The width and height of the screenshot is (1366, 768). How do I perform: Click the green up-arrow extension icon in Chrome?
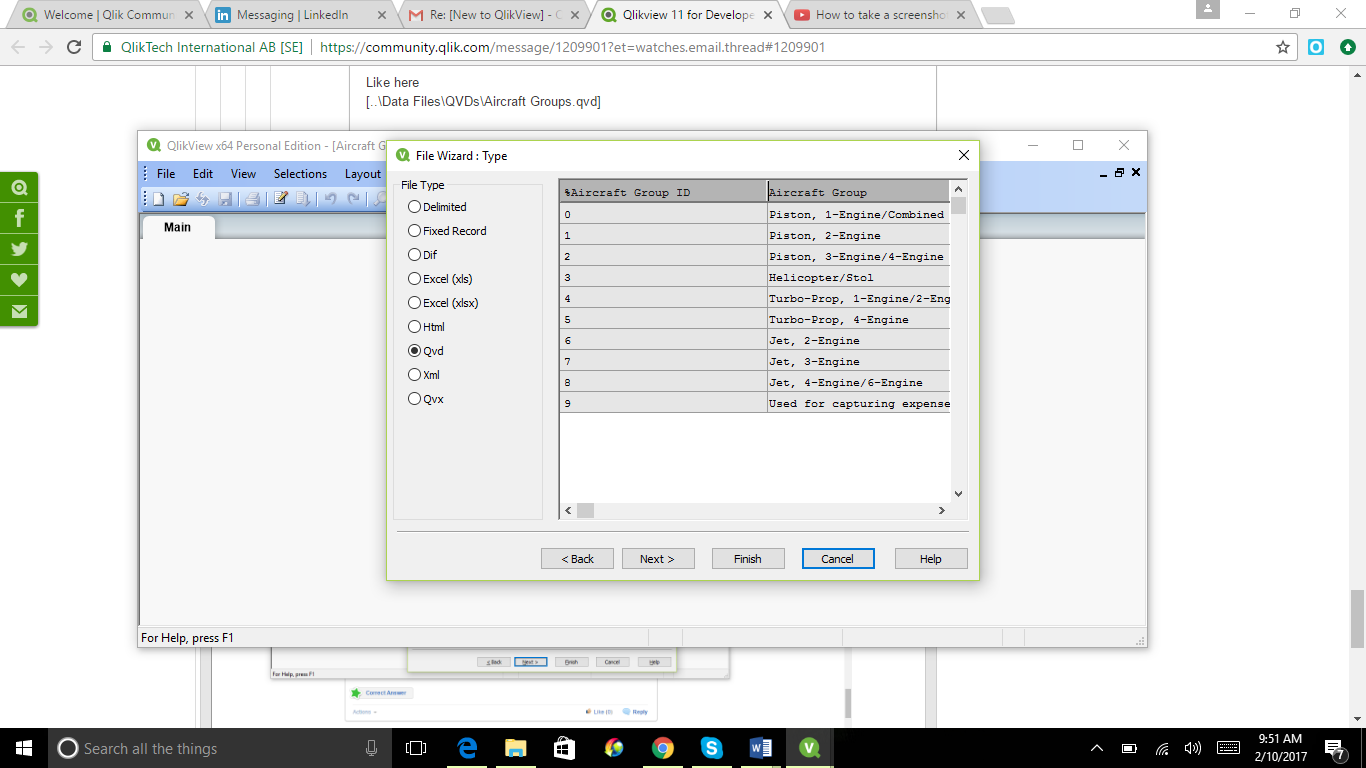tap(1347, 47)
